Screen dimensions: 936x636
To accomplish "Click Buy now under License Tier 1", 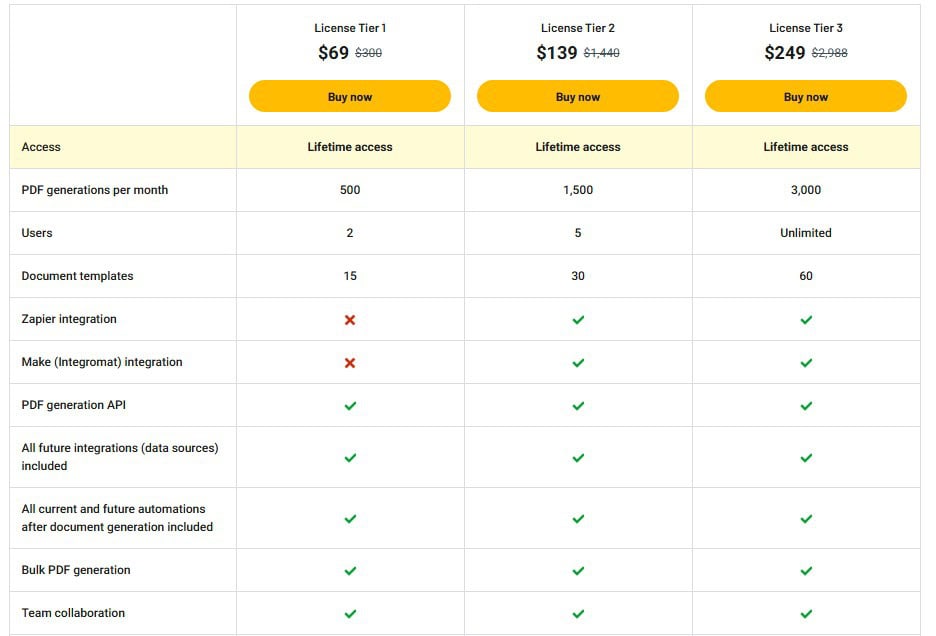I will pos(349,96).
